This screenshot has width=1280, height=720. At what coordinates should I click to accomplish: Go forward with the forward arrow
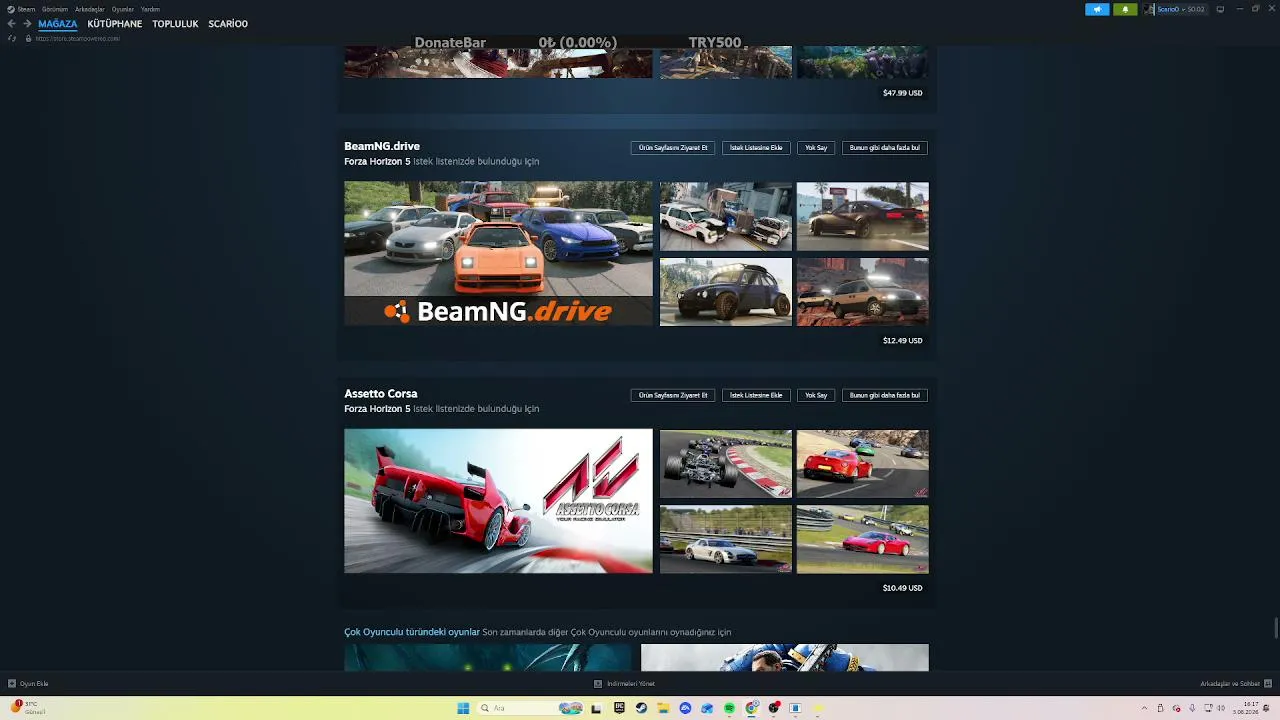pos(27,24)
